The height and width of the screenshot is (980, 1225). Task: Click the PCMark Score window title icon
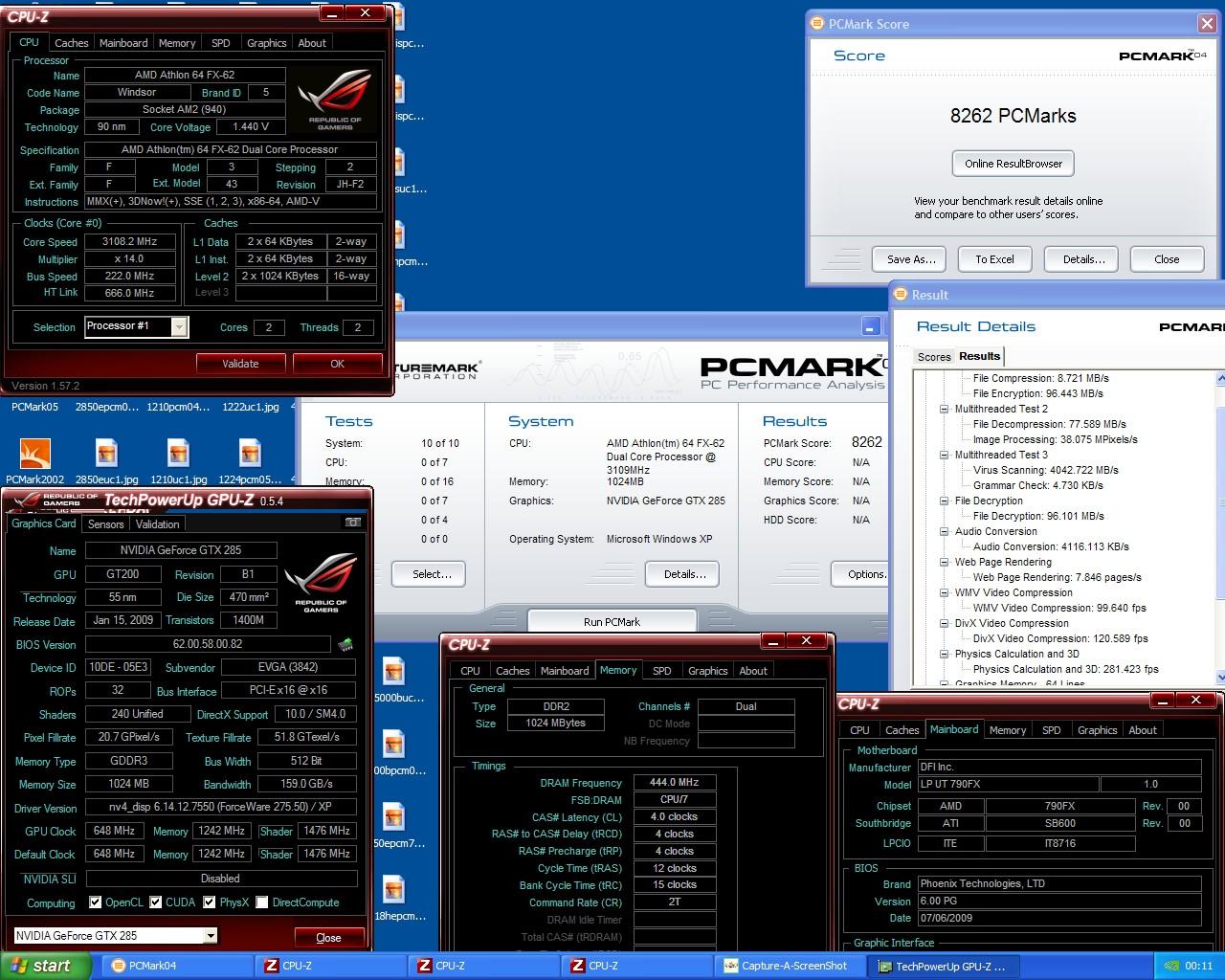817,24
